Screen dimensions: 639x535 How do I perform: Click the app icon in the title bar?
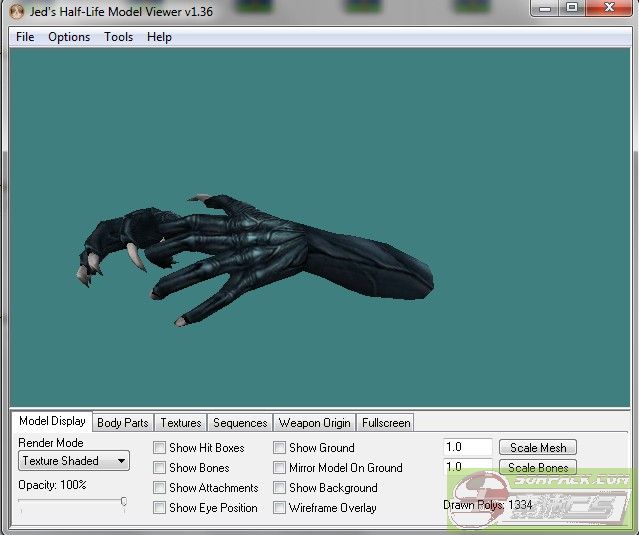15,11
